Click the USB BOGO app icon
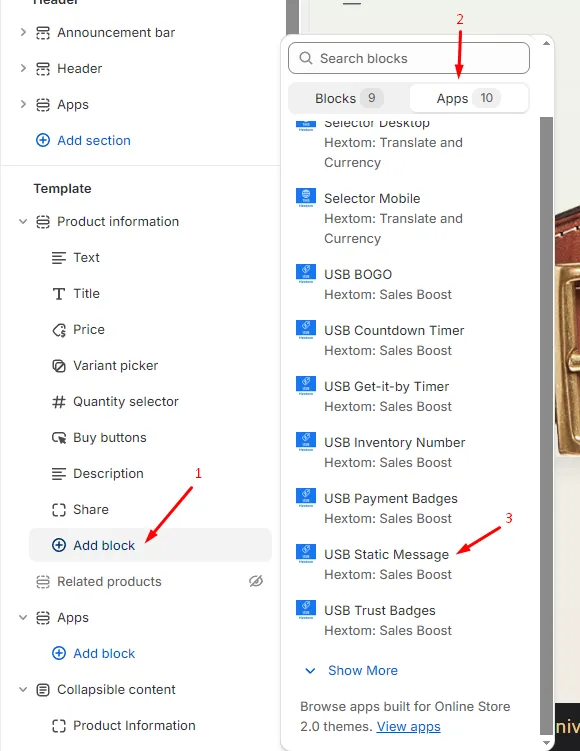This screenshot has height=751, width=580. point(306,273)
